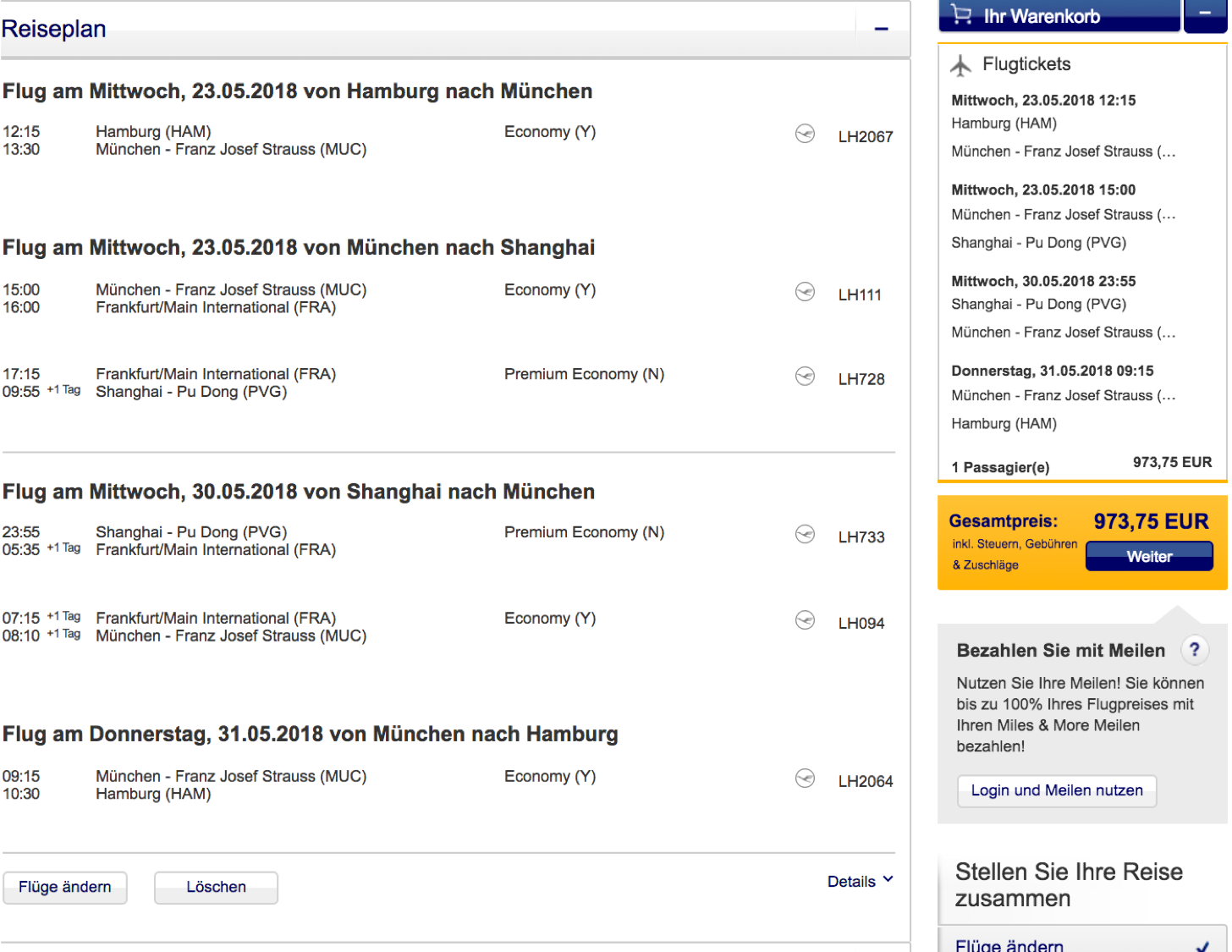Click Economy (Y) for LH094

550,619
